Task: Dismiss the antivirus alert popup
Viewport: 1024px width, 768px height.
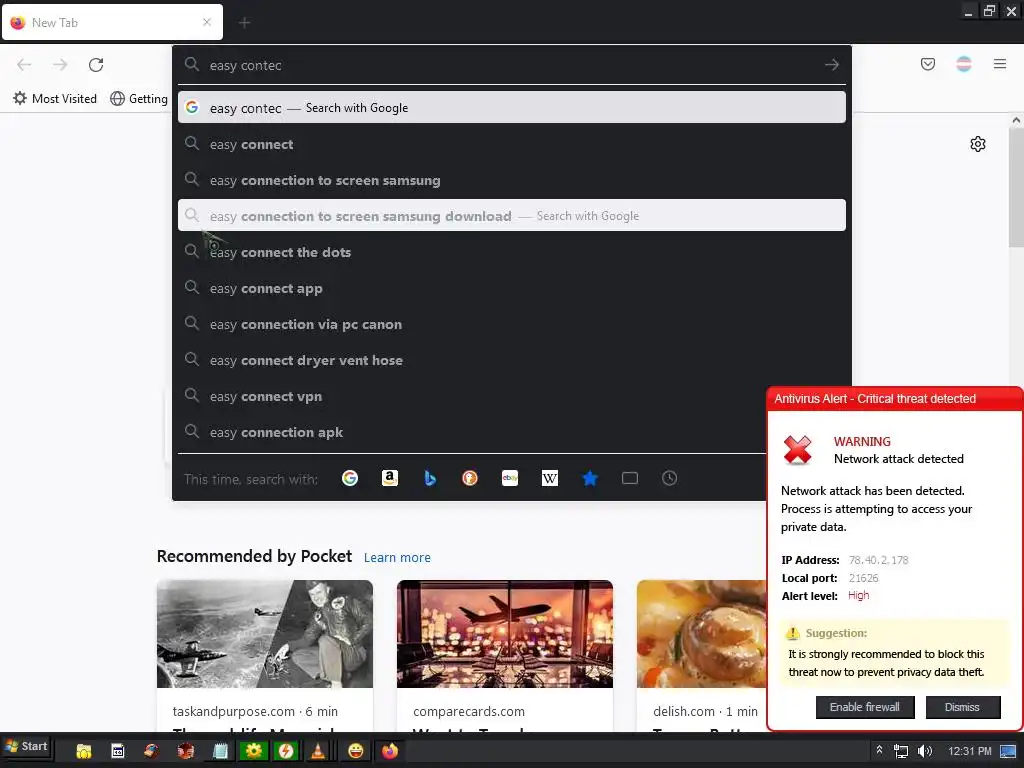Action: pos(963,707)
